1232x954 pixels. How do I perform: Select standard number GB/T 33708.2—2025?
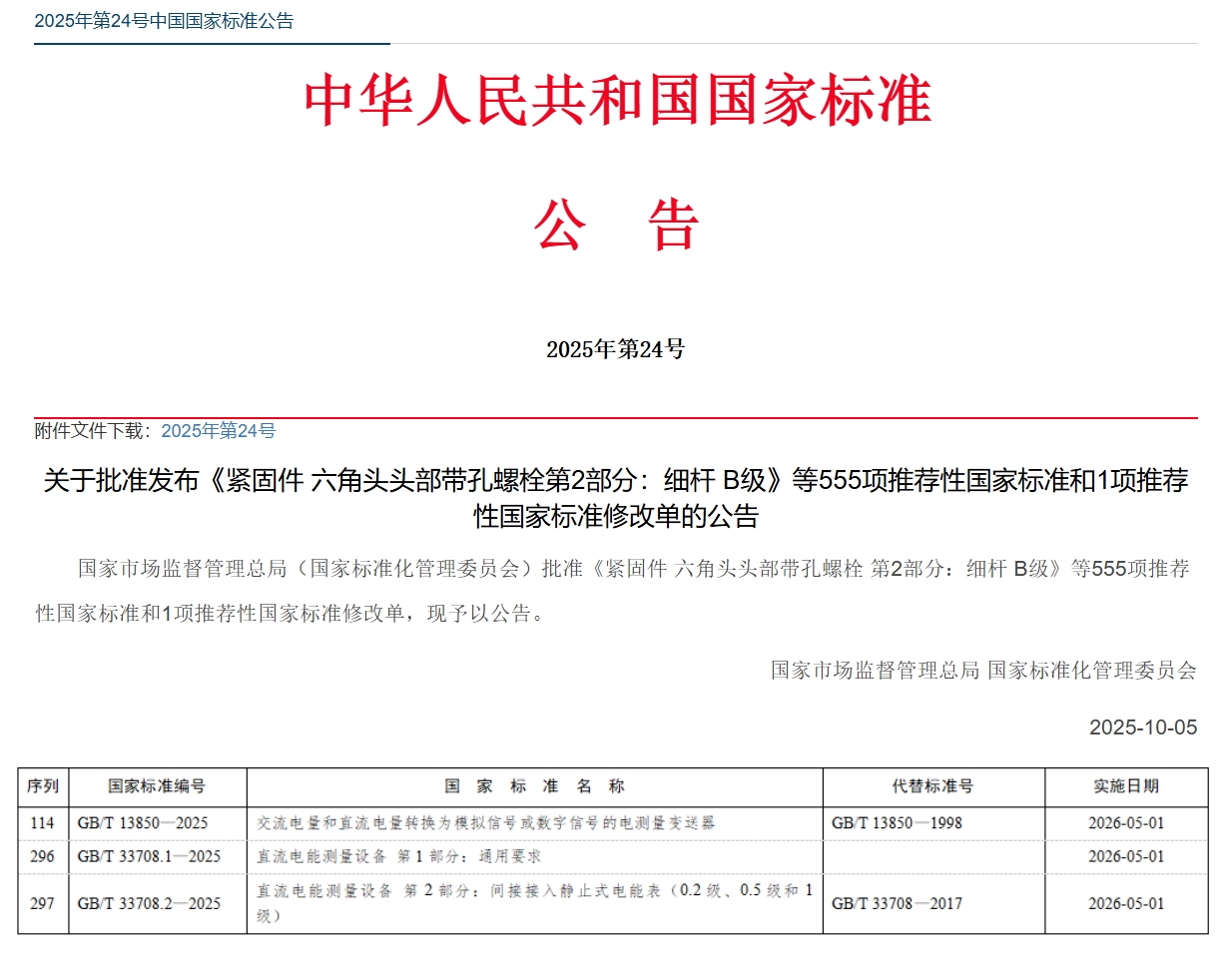point(149,903)
